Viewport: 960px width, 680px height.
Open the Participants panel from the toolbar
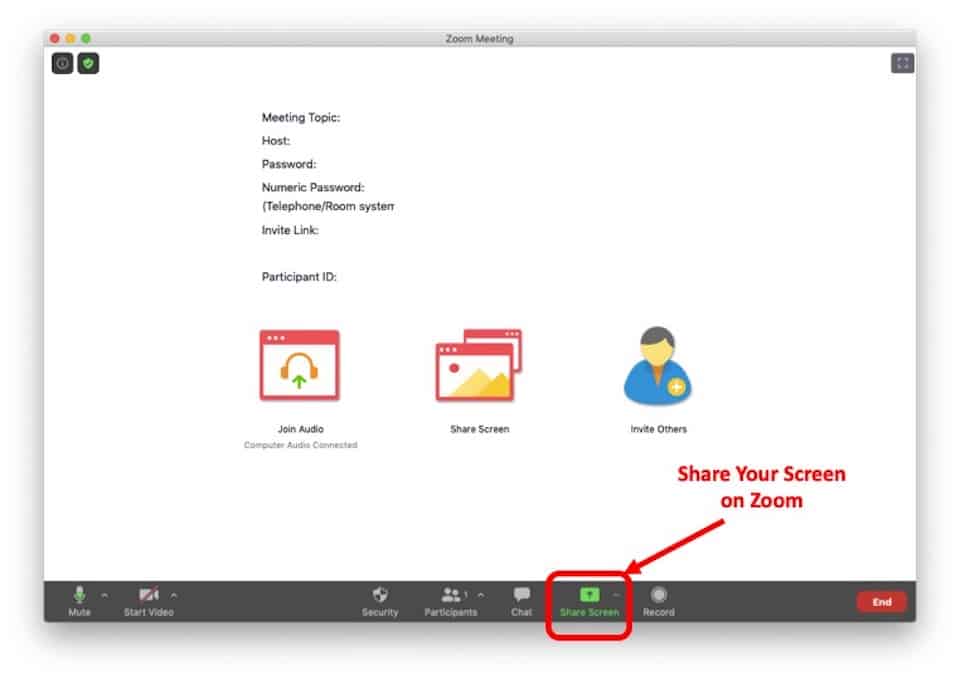(x=451, y=602)
